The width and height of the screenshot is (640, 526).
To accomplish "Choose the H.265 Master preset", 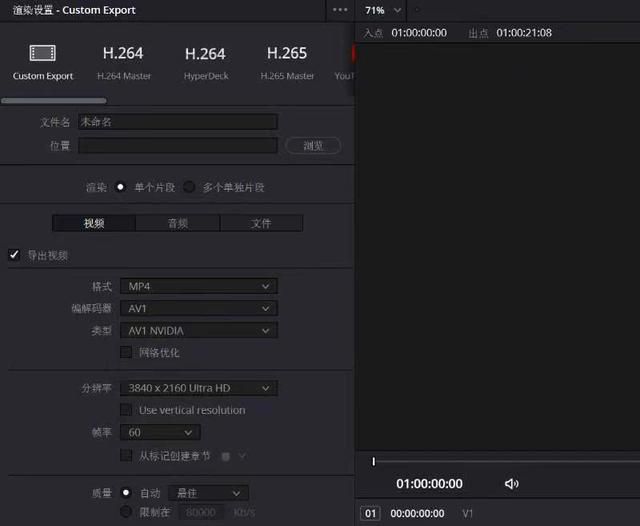I will pos(287,62).
